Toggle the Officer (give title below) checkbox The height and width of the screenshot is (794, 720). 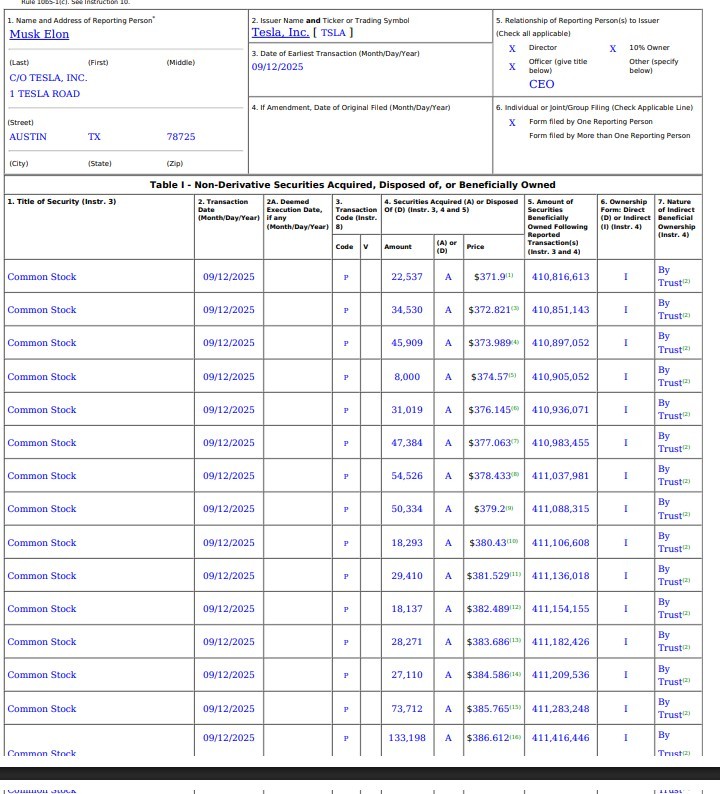(x=512, y=67)
